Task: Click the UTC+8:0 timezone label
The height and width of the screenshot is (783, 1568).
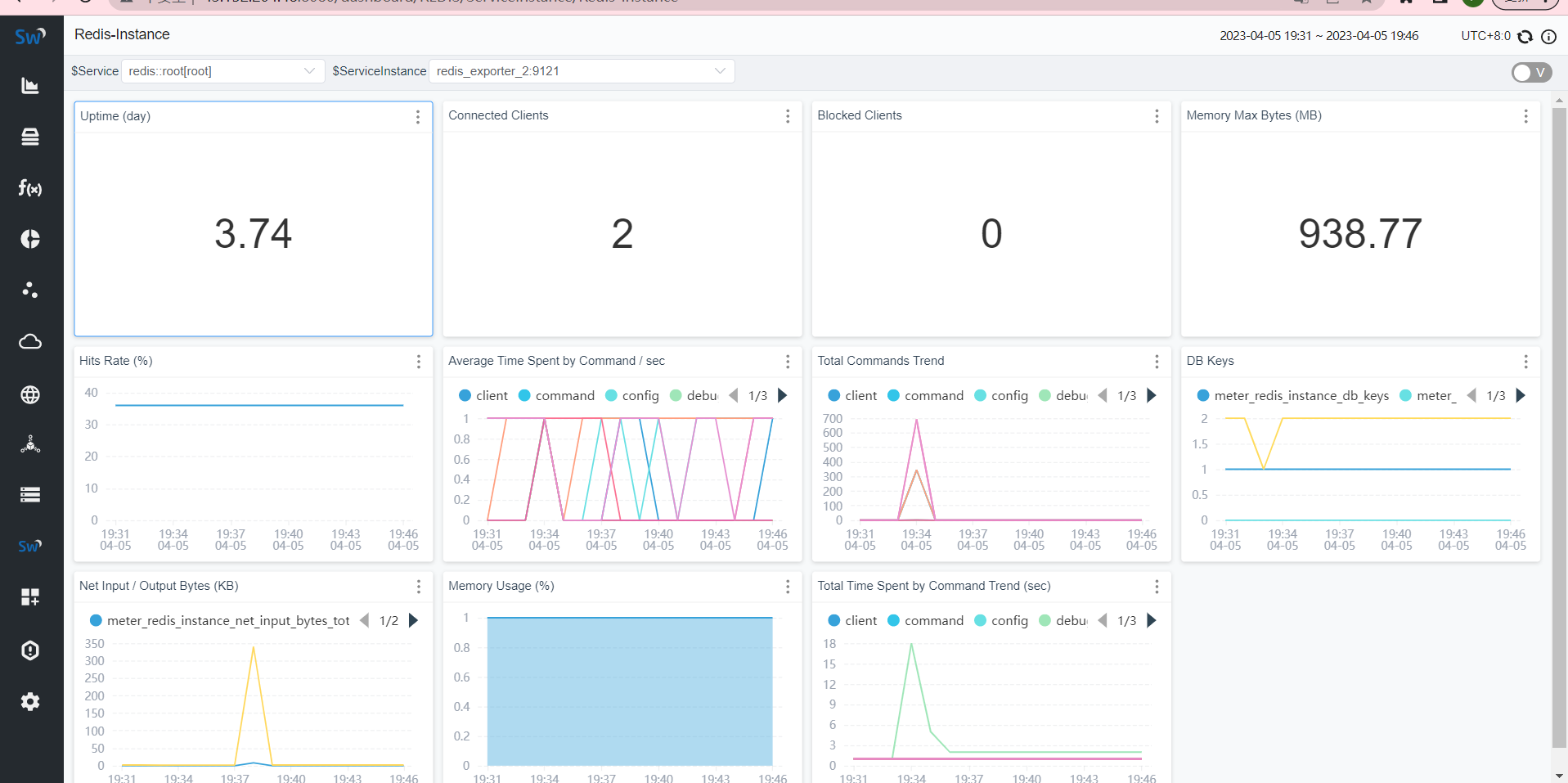Action: (1485, 36)
